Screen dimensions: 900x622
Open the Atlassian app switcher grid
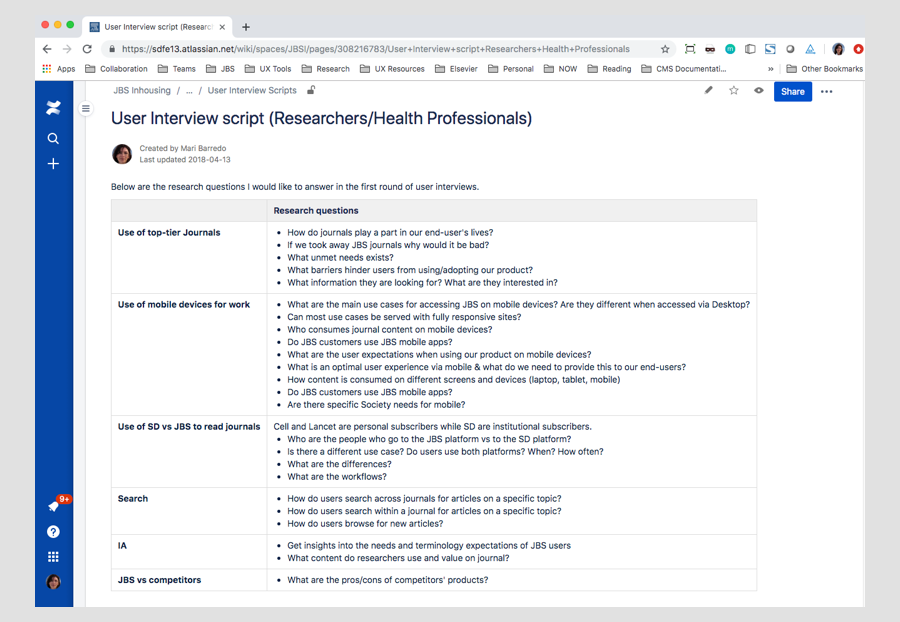point(53,556)
